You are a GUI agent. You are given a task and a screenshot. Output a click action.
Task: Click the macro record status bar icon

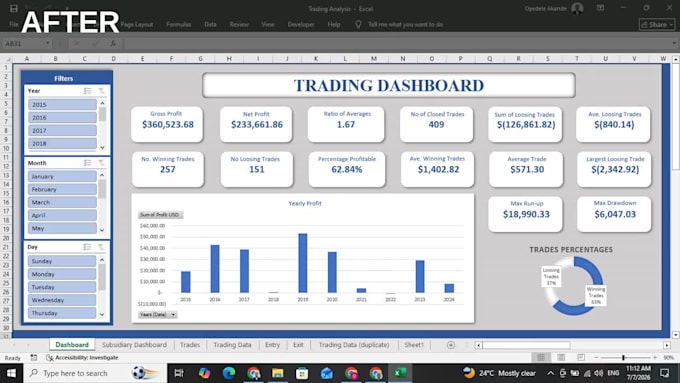click(x=34, y=358)
